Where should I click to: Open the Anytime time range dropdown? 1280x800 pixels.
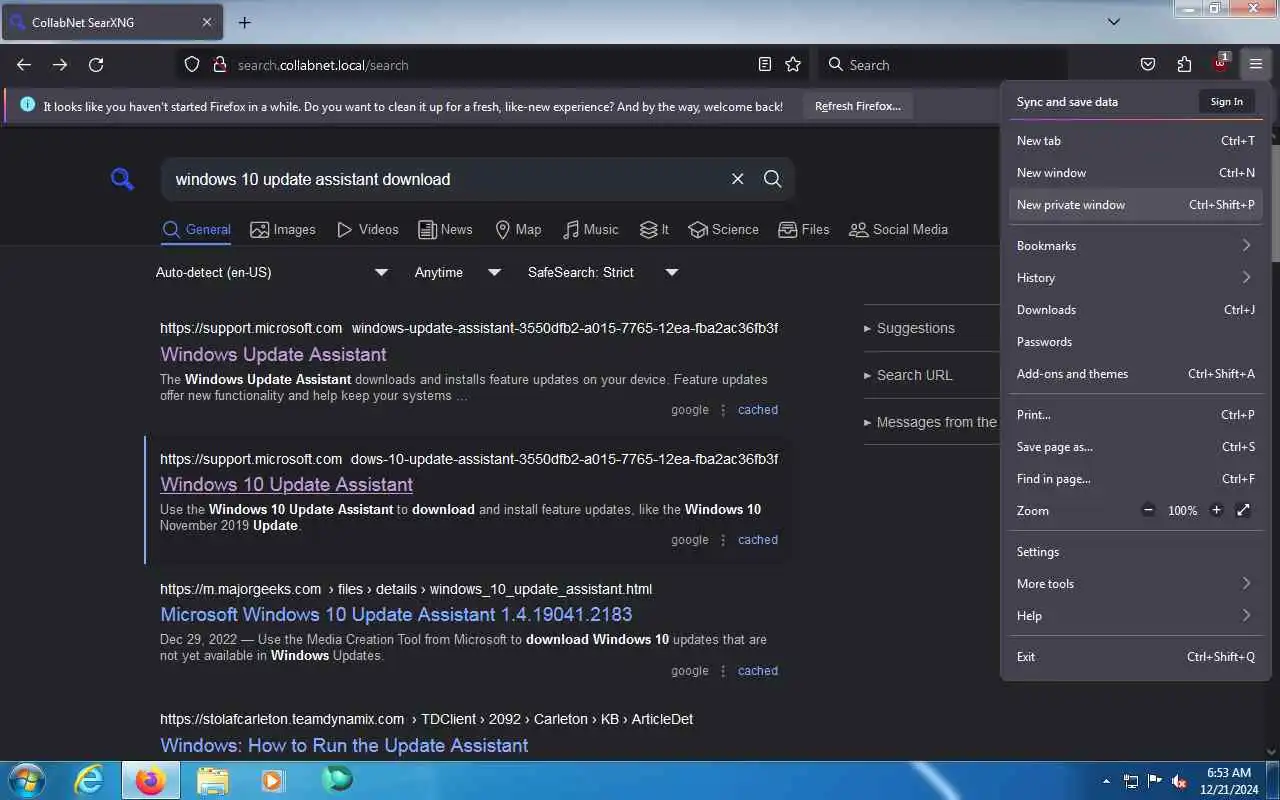point(458,272)
